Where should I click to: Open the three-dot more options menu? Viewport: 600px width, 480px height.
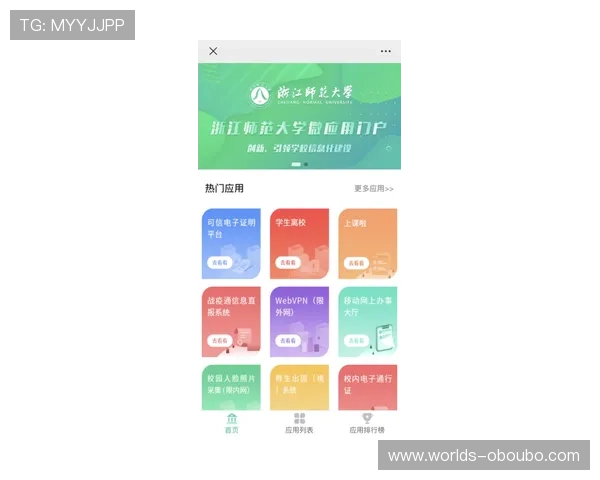385,51
